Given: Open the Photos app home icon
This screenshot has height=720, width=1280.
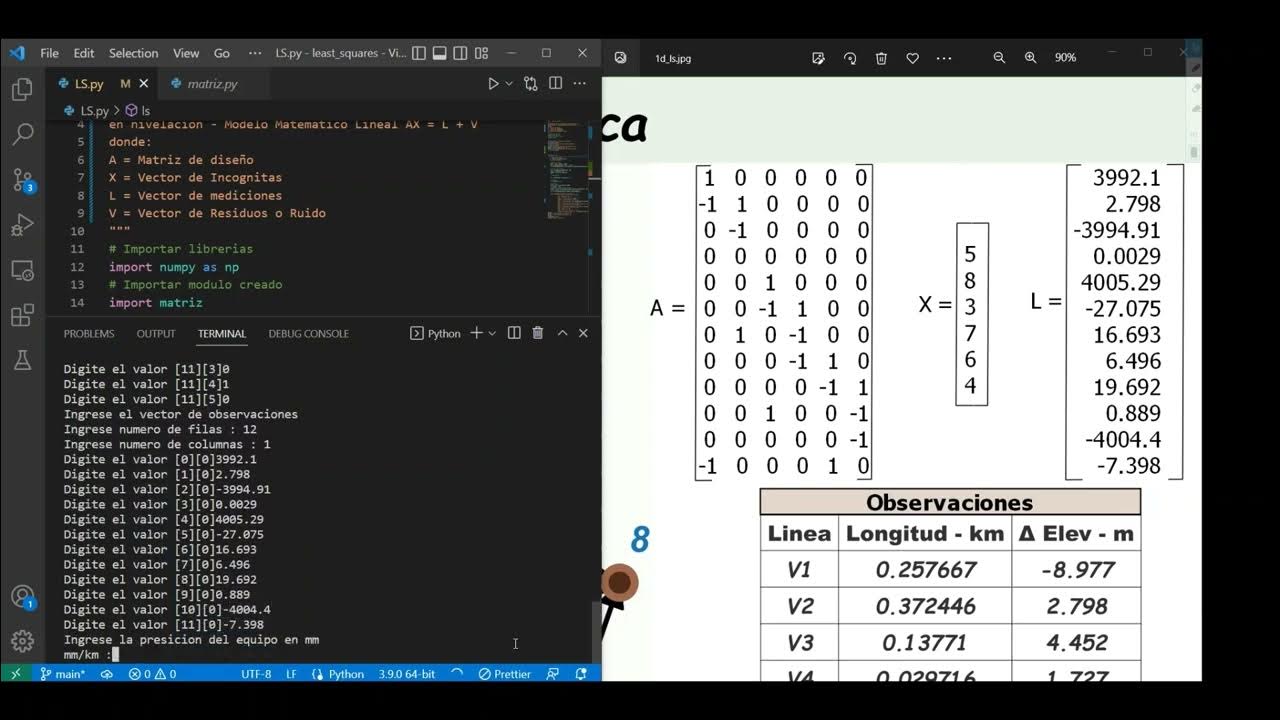Looking at the screenshot, I should (x=620, y=58).
